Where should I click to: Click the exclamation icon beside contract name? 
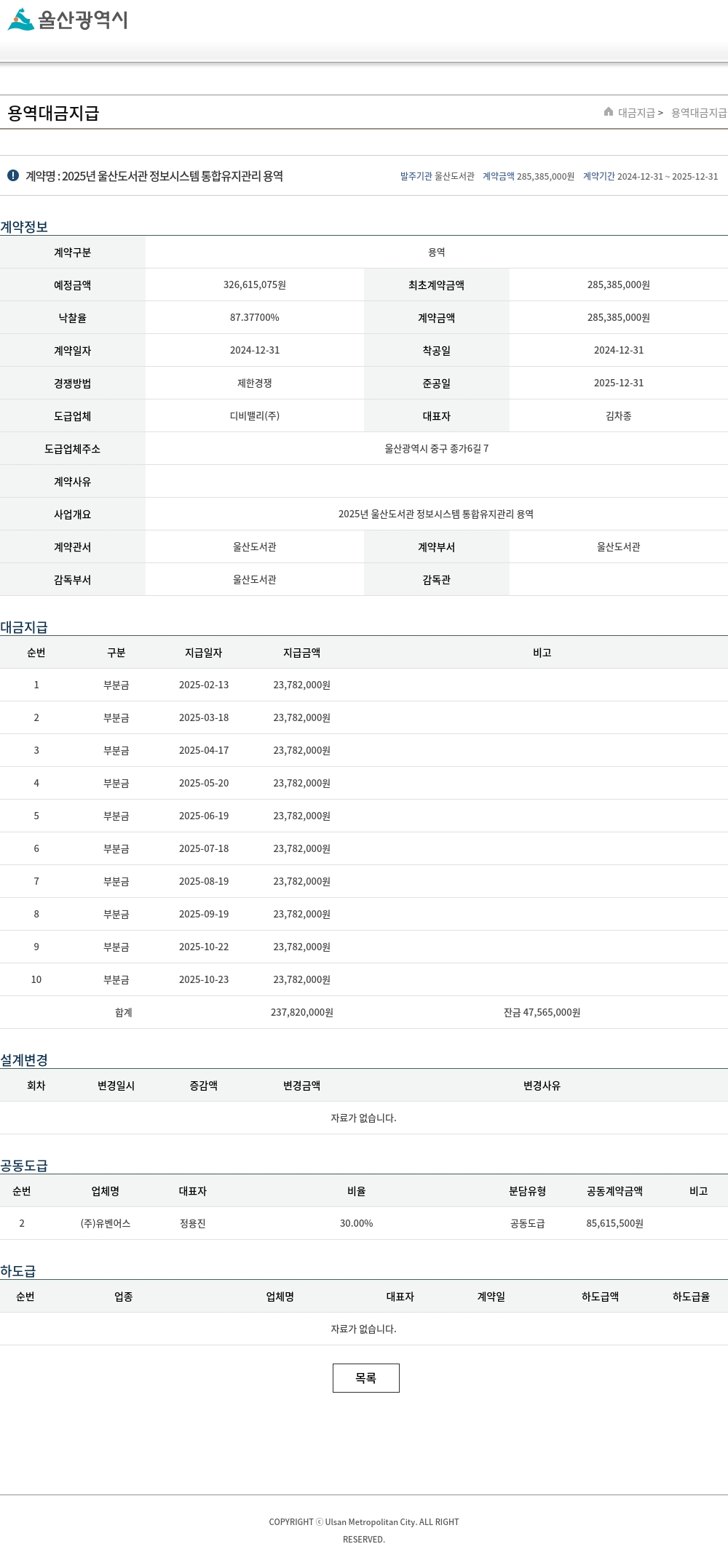pyautogui.click(x=13, y=175)
